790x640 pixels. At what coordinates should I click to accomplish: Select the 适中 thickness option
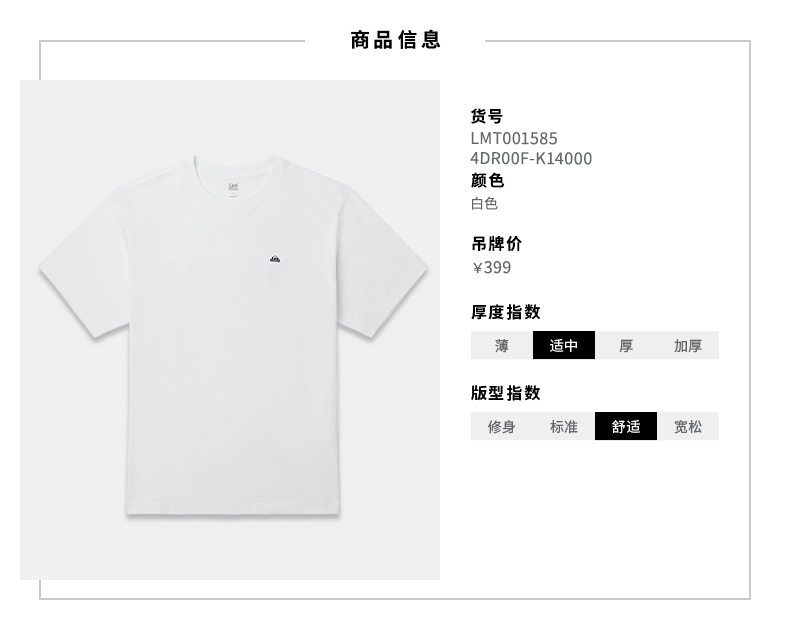[x=564, y=345]
